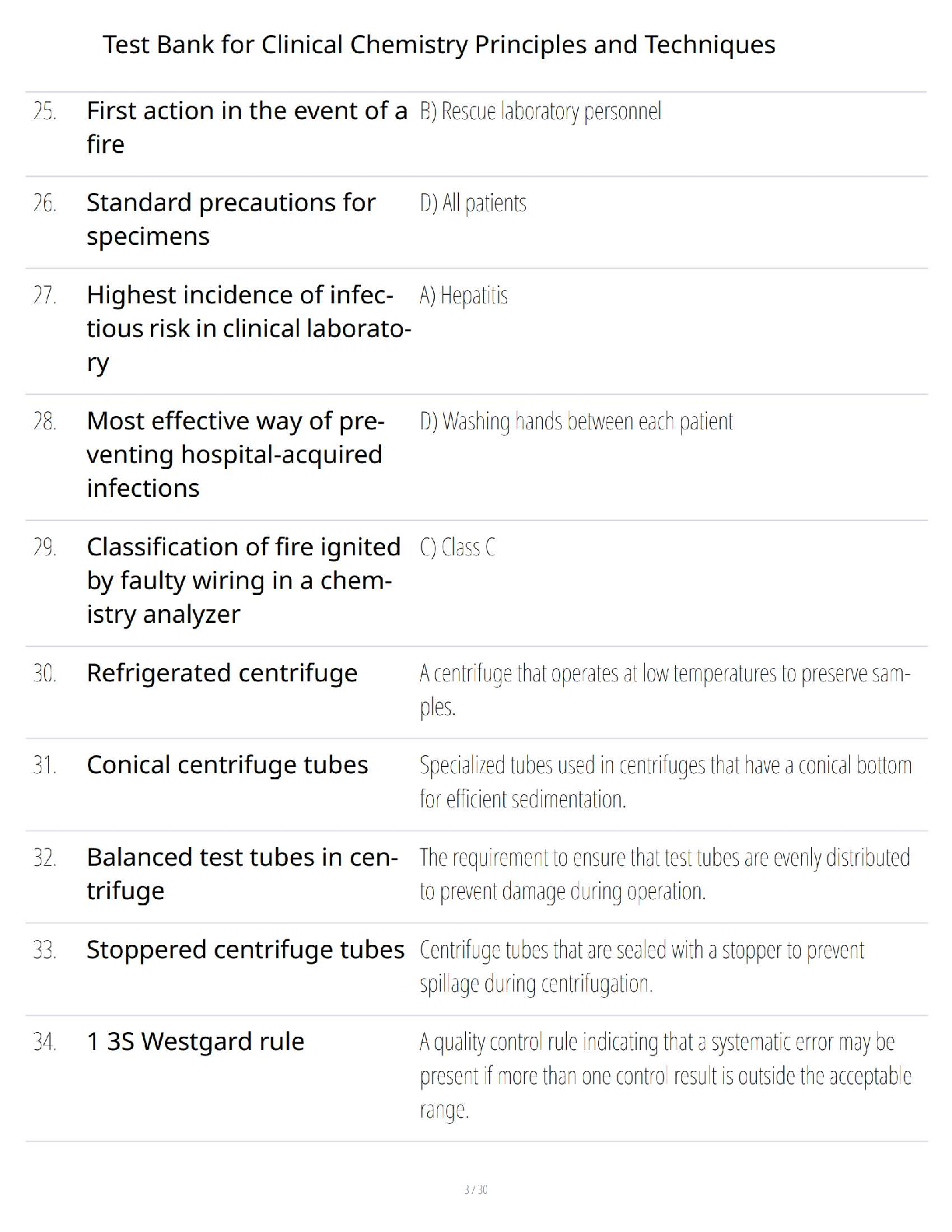Select the 'Classification of fire ignited' term

(x=243, y=580)
